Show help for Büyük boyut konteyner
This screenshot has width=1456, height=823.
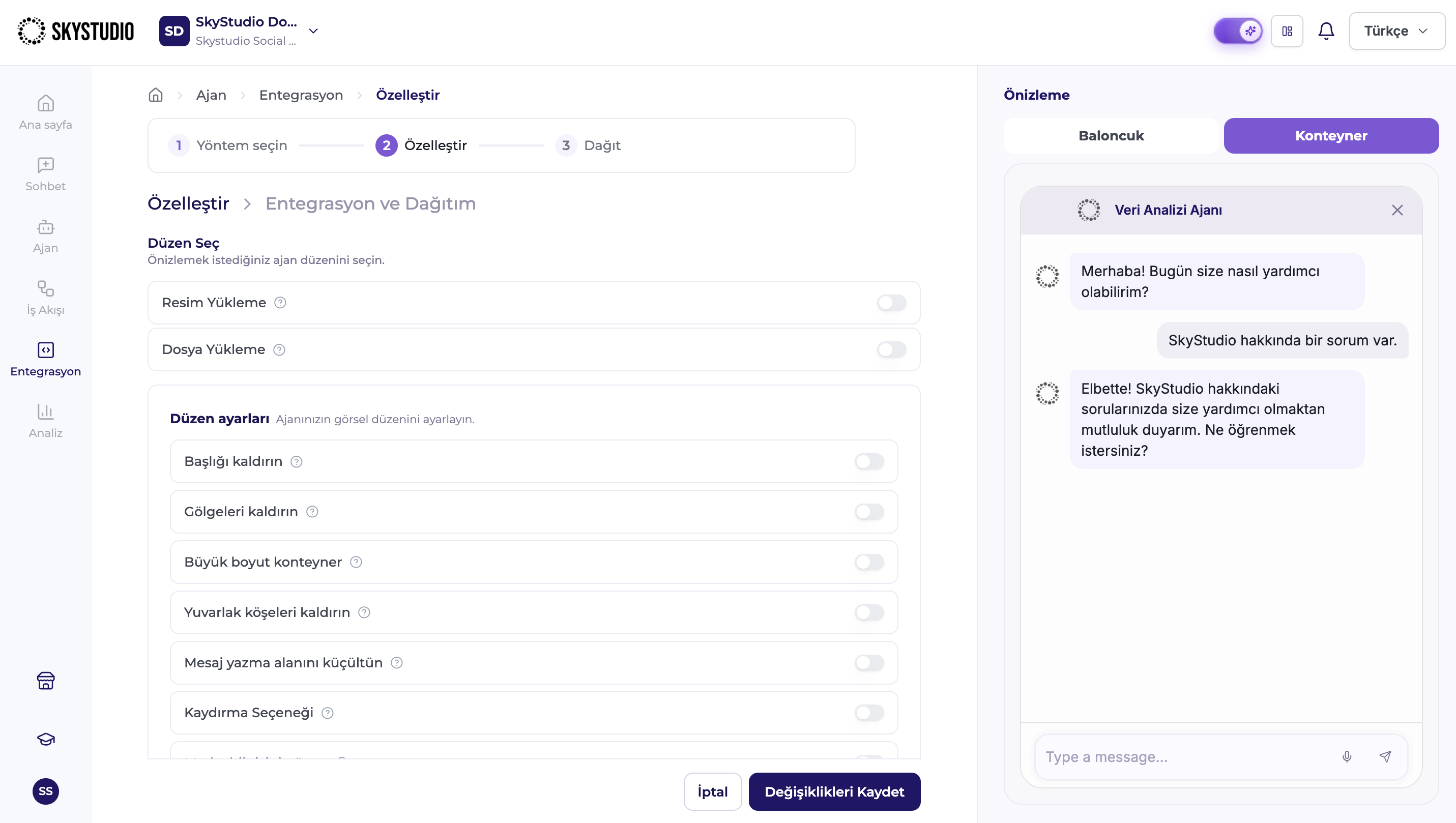(x=356, y=563)
